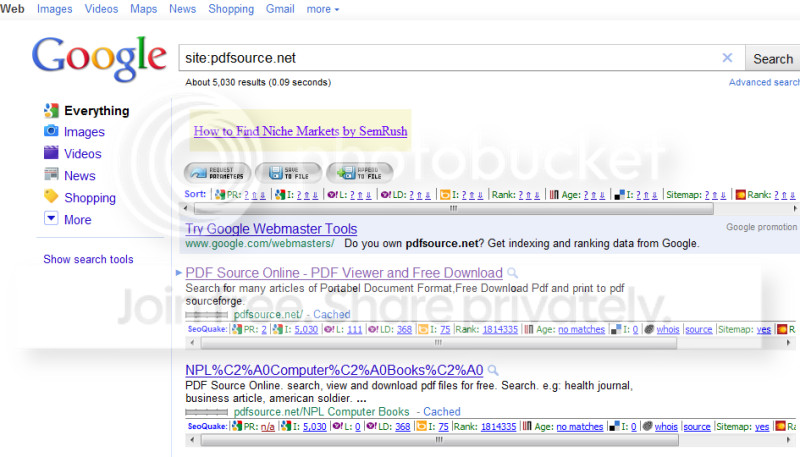The image size is (800, 457).
Task: Click the Search button
Action: coord(772,59)
